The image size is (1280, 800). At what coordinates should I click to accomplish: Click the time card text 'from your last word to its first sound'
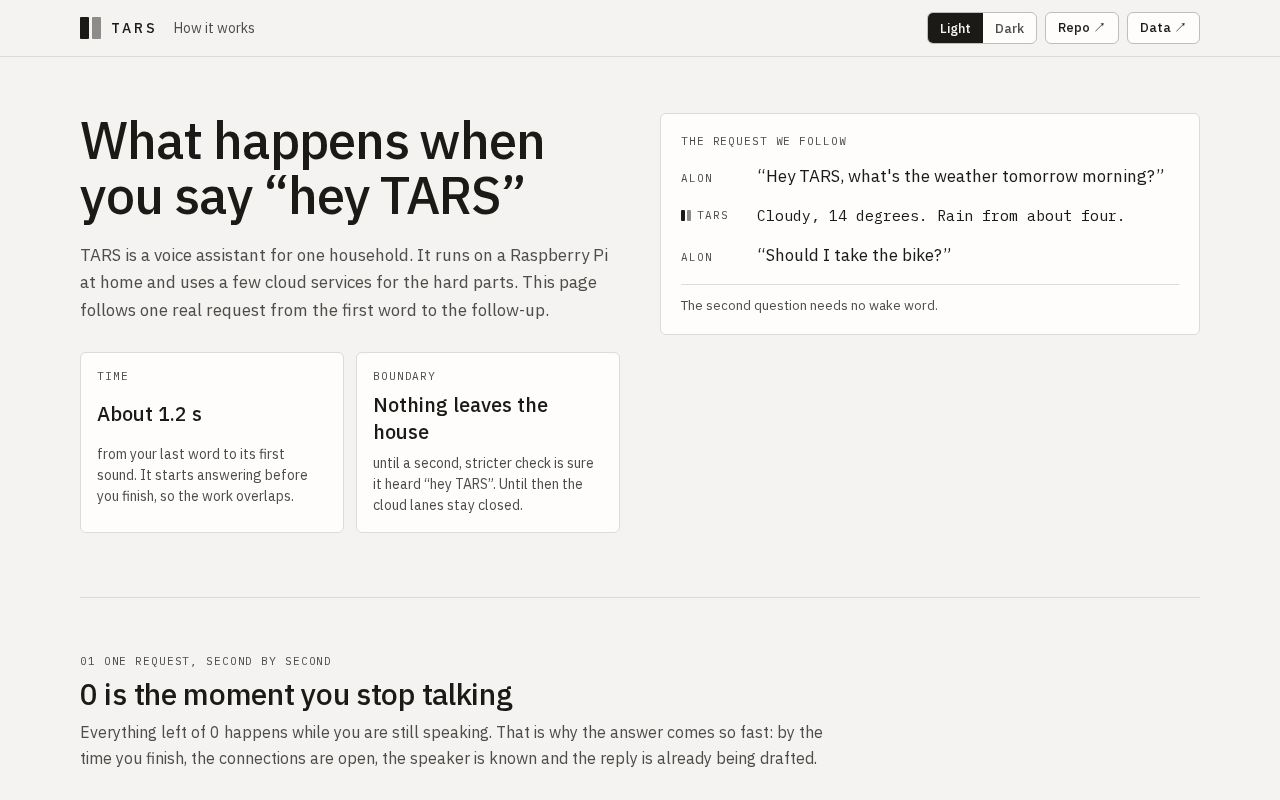(203, 475)
